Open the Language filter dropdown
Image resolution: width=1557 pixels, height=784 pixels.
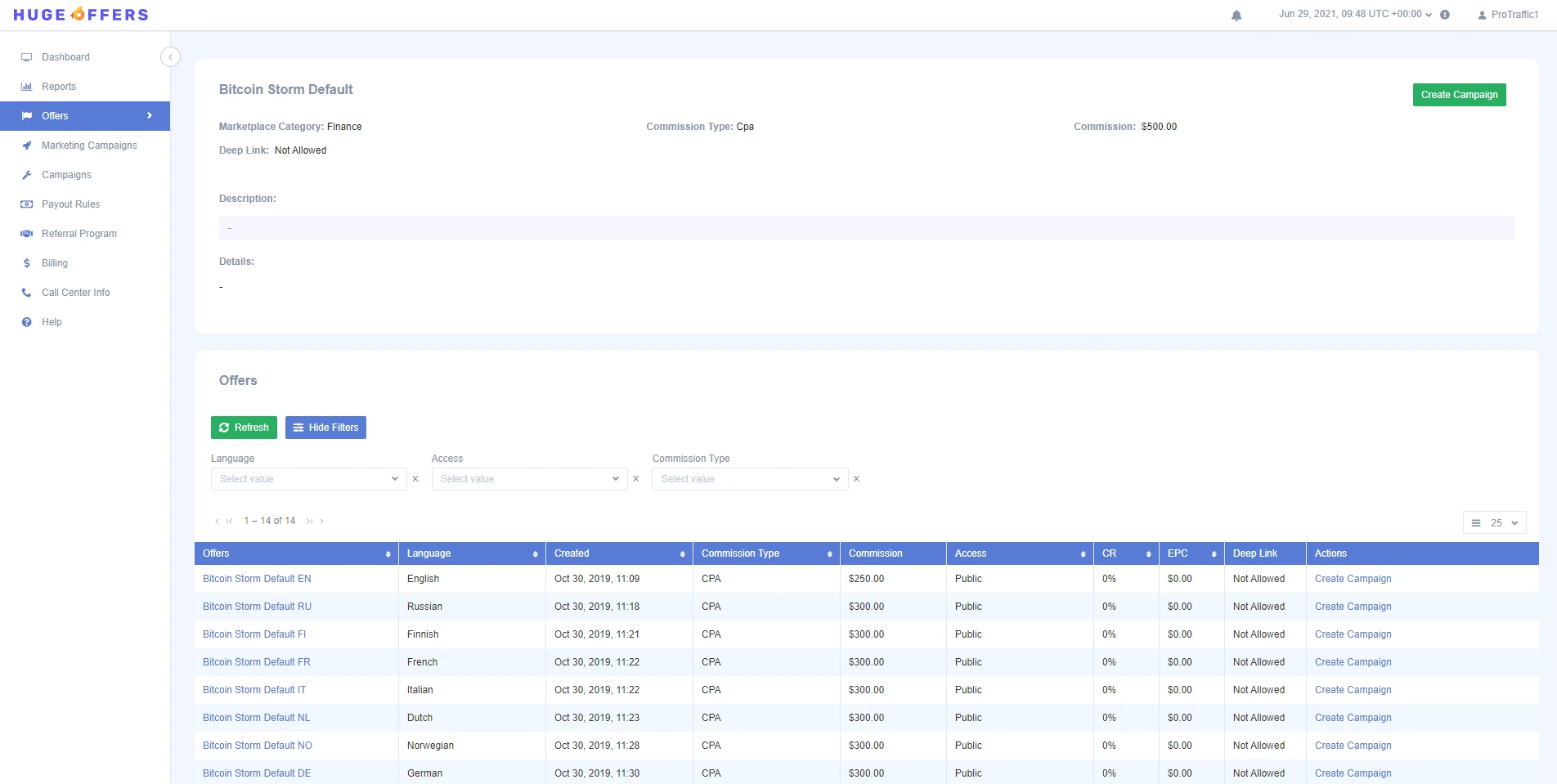308,479
